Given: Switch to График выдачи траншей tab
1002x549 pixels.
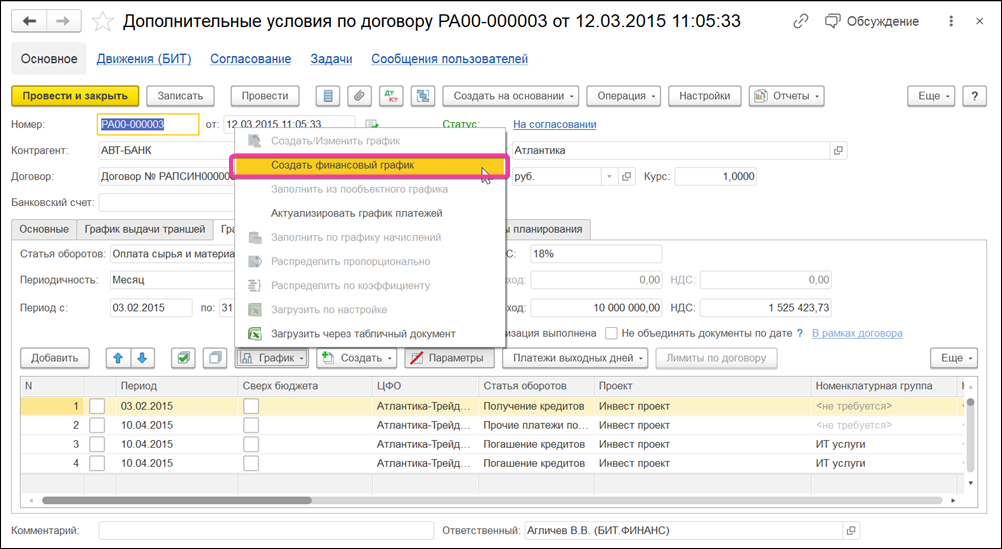Looking at the screenshot, I should click(x=144, y=229).
